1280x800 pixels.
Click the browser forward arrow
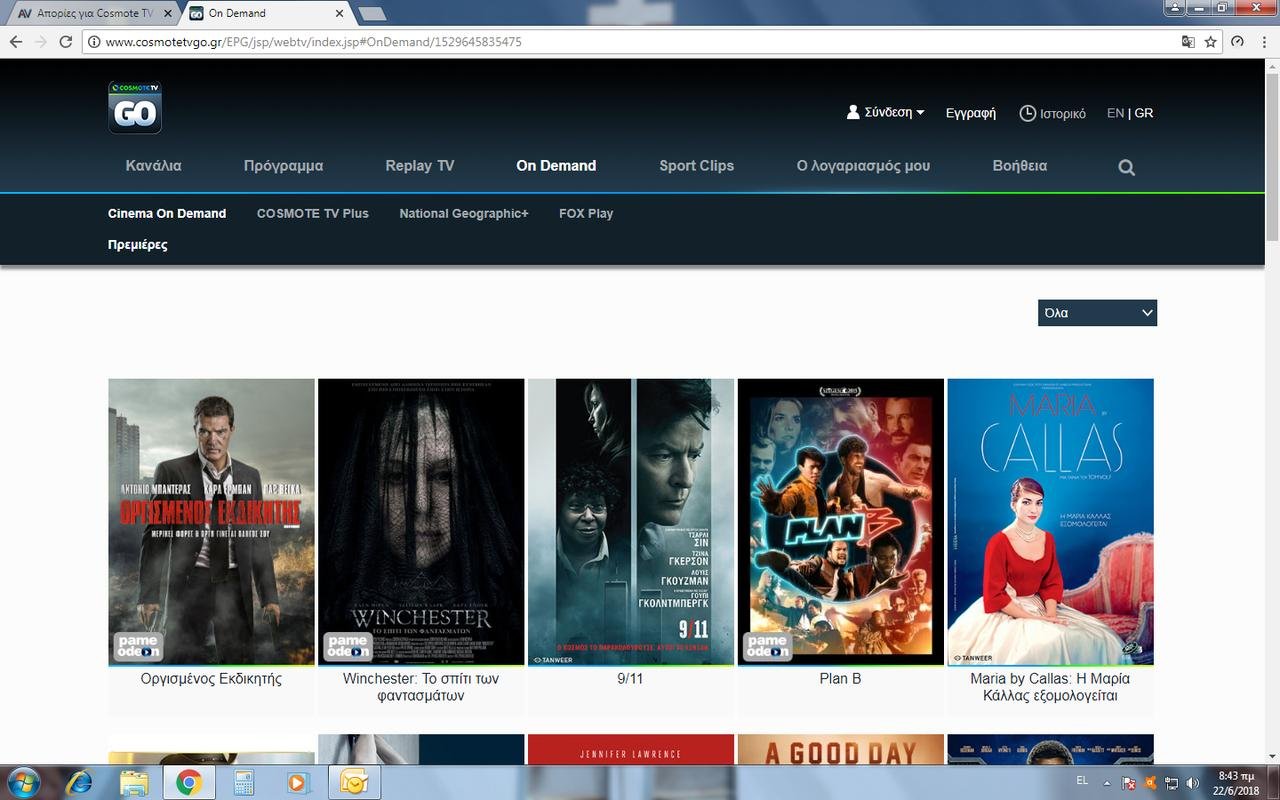41,42
